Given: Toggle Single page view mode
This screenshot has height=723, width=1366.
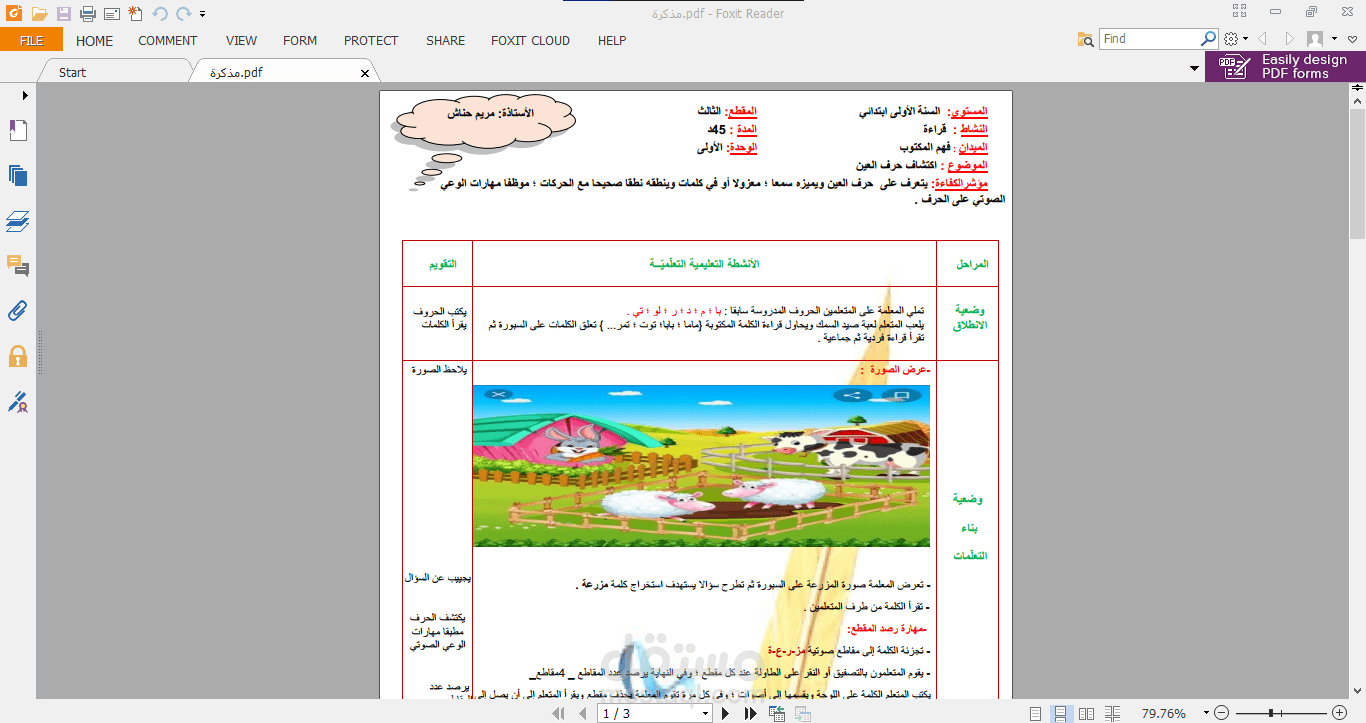Looking at the screenshot, I should 1035,713.
